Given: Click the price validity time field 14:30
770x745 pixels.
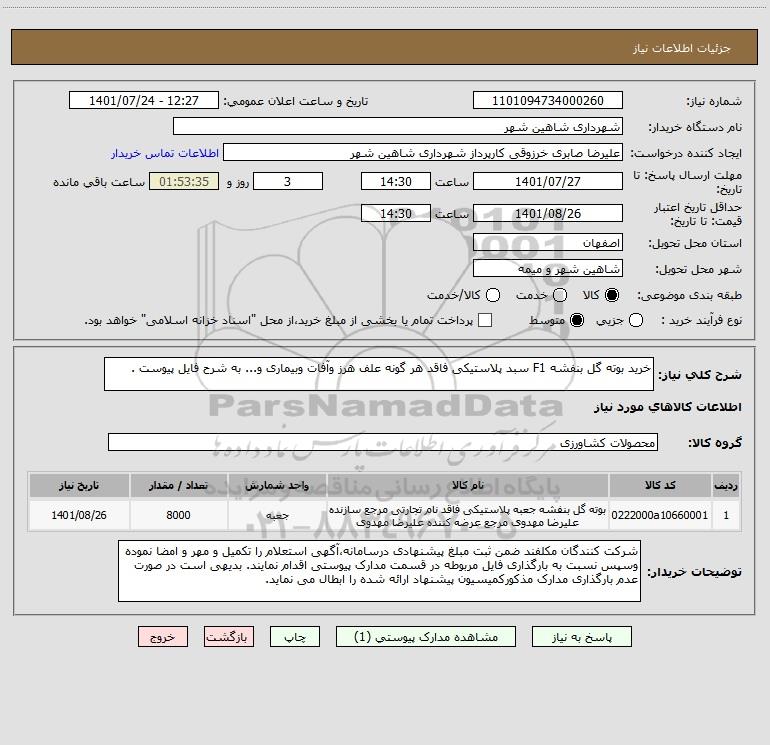Looking at the screenshot, I should tap(396, 213).
